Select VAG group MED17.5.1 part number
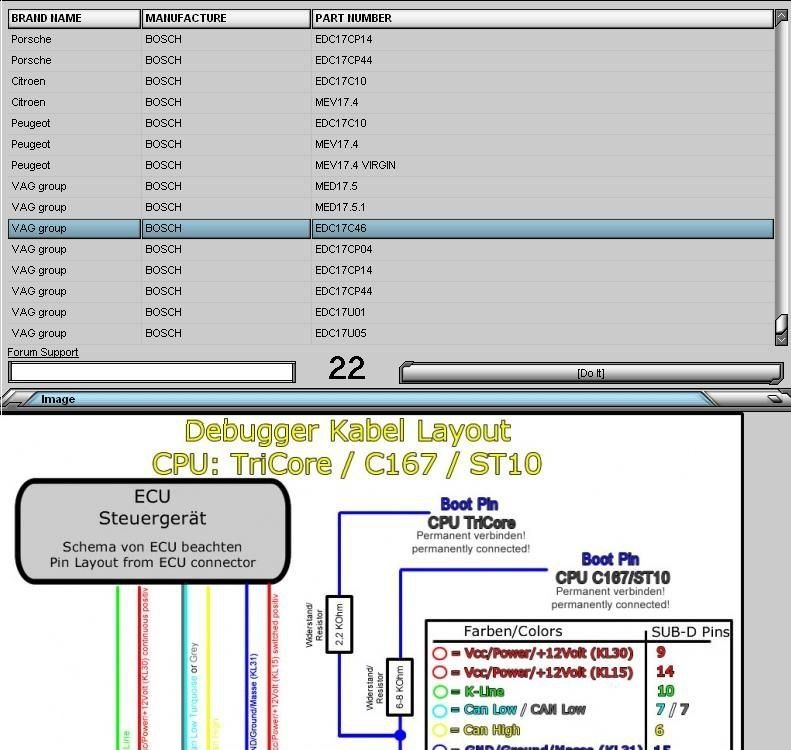The height and width of the screenshot is (750, 791). point(340,207)
